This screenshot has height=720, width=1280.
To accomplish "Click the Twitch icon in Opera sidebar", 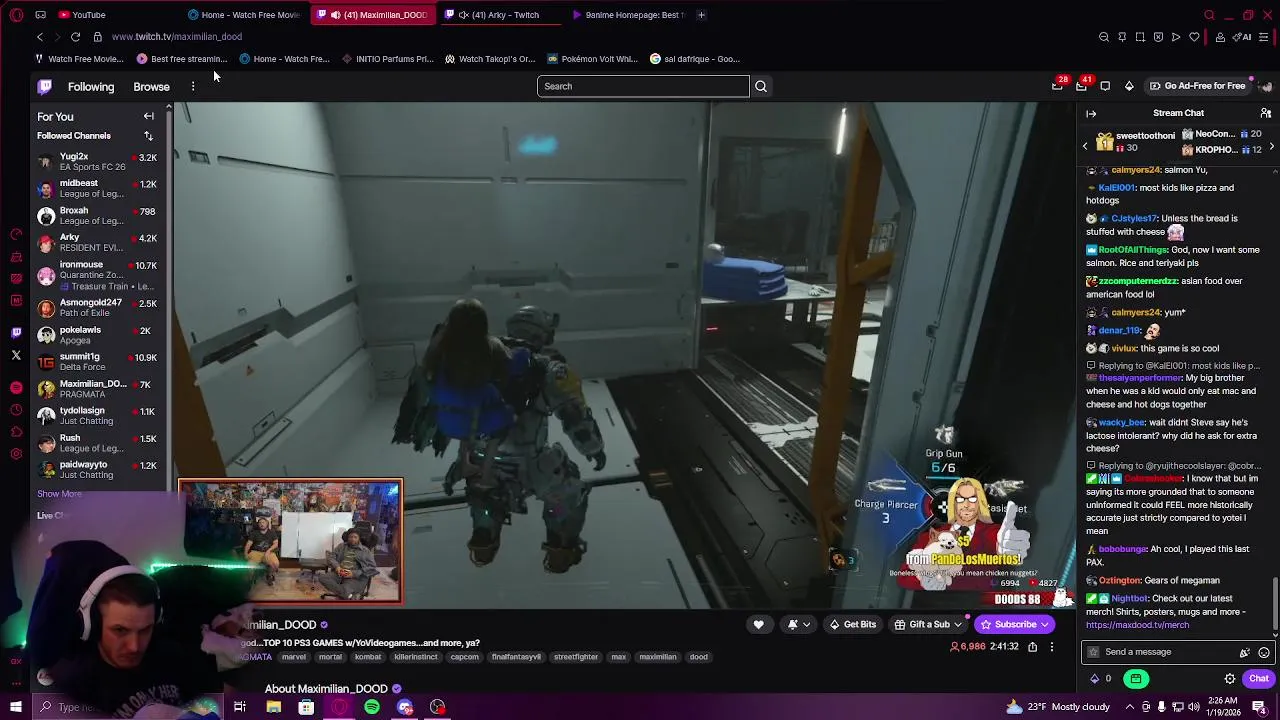I will pos(16,333).
